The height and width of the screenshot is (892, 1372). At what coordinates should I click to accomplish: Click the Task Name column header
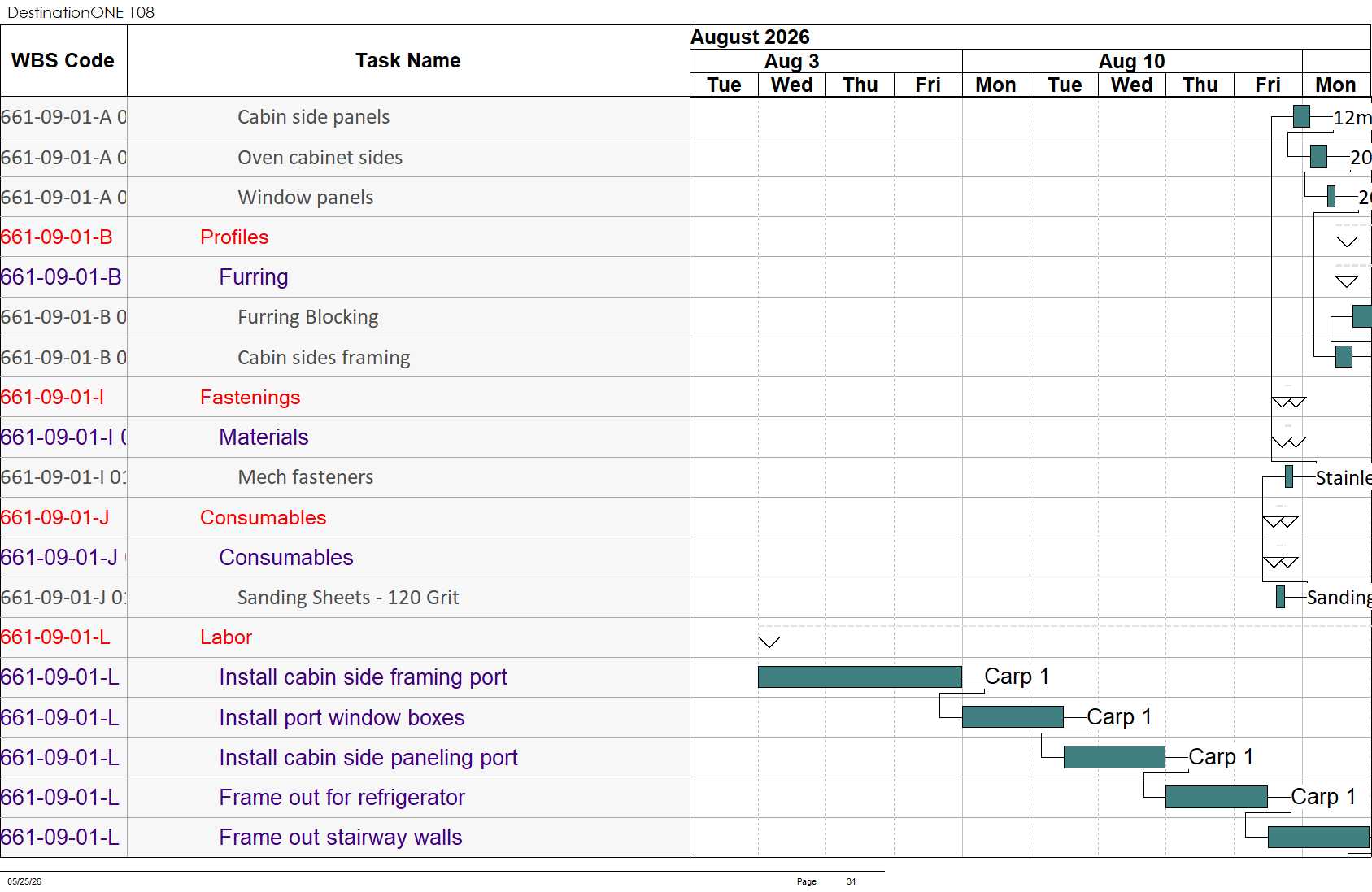[x=408, y=61]
